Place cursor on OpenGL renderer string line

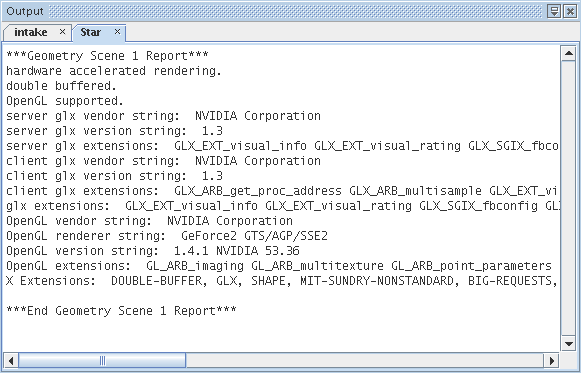click(167, 236)
